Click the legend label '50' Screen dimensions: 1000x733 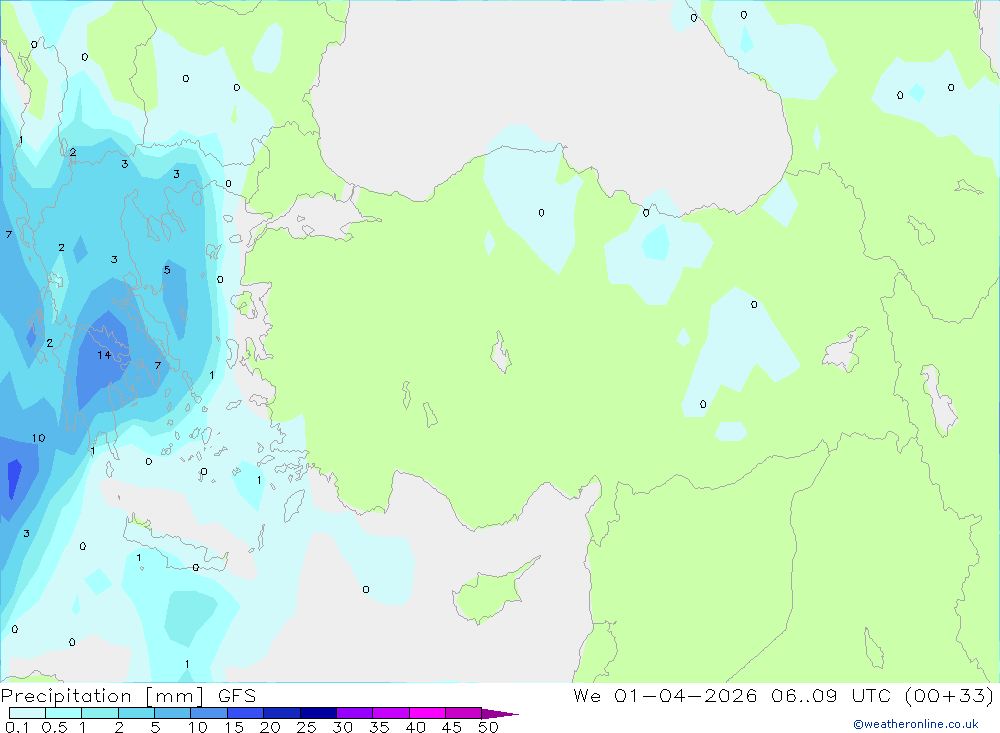[488, 727]
